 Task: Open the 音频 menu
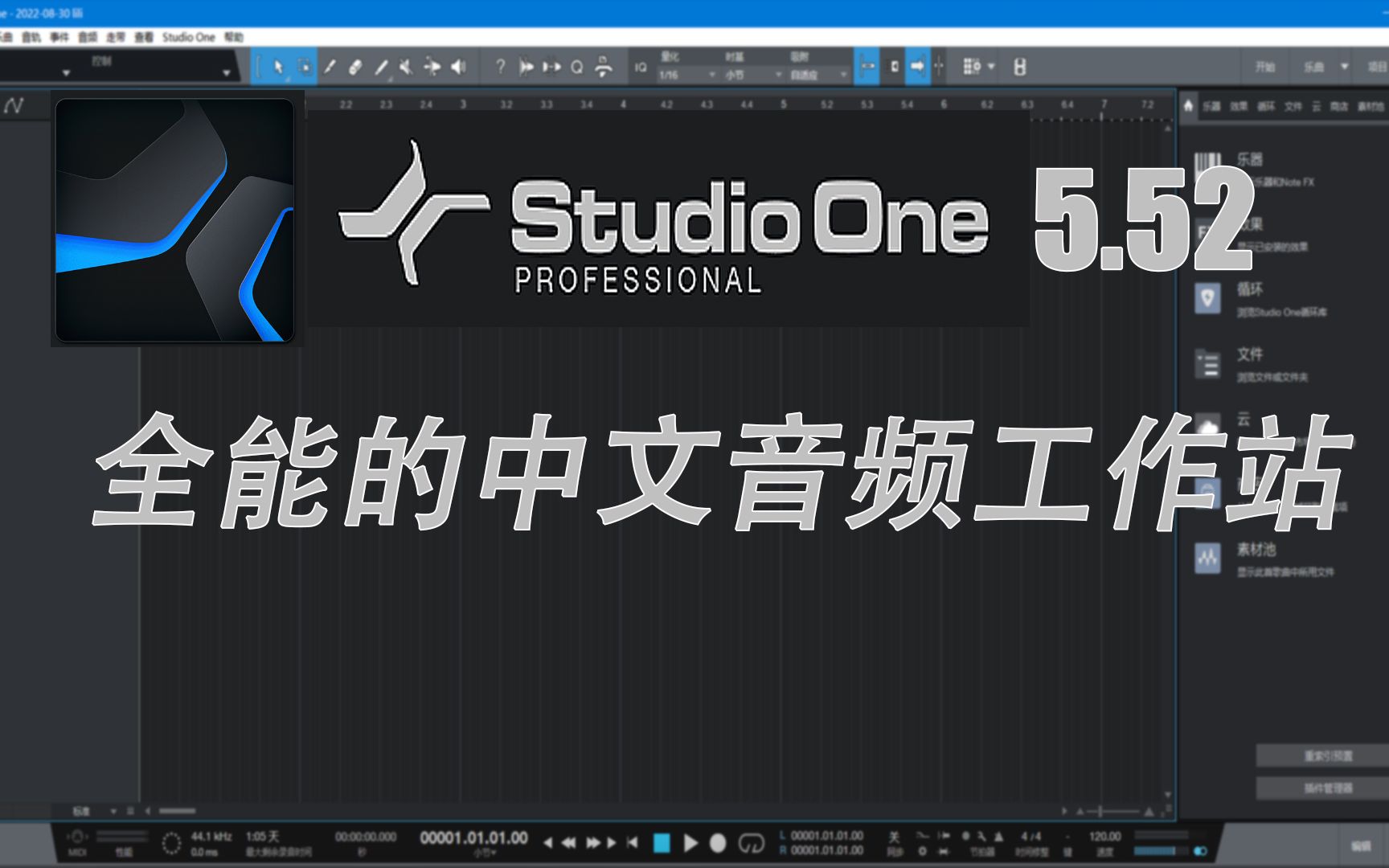87,37
